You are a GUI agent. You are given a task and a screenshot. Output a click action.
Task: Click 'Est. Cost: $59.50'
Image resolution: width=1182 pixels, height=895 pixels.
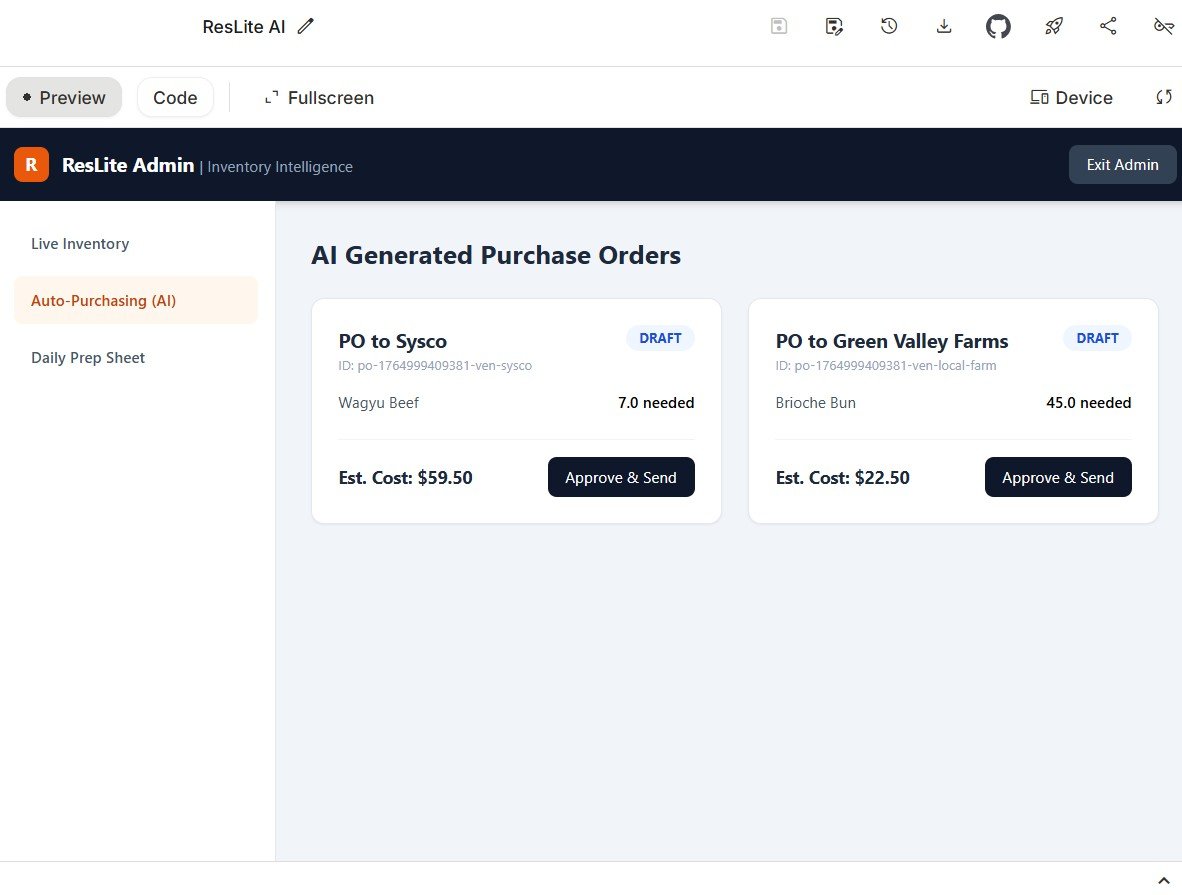[x=406, y=477]
